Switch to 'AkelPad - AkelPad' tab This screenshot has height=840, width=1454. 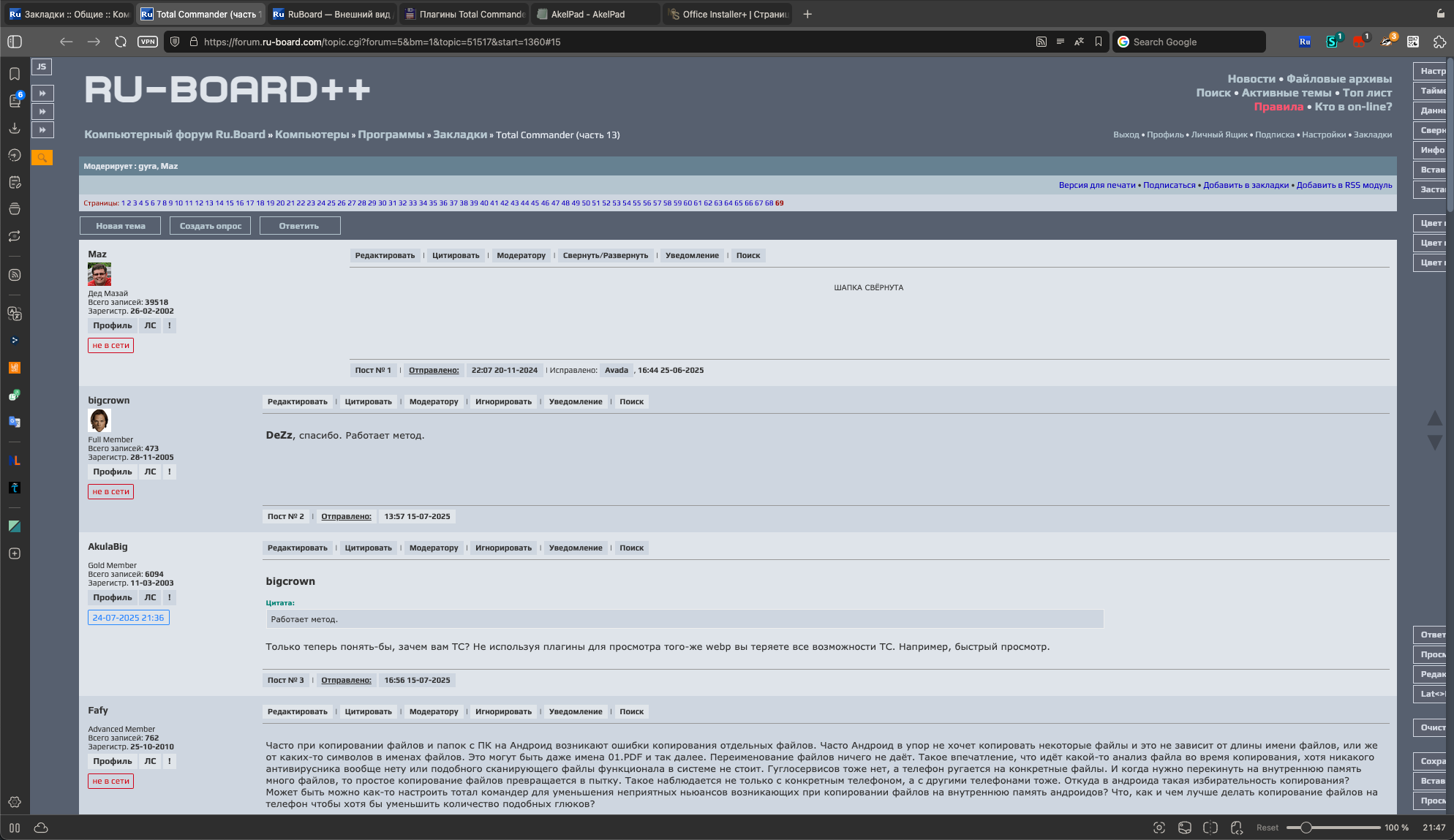[x=595, y=14]
